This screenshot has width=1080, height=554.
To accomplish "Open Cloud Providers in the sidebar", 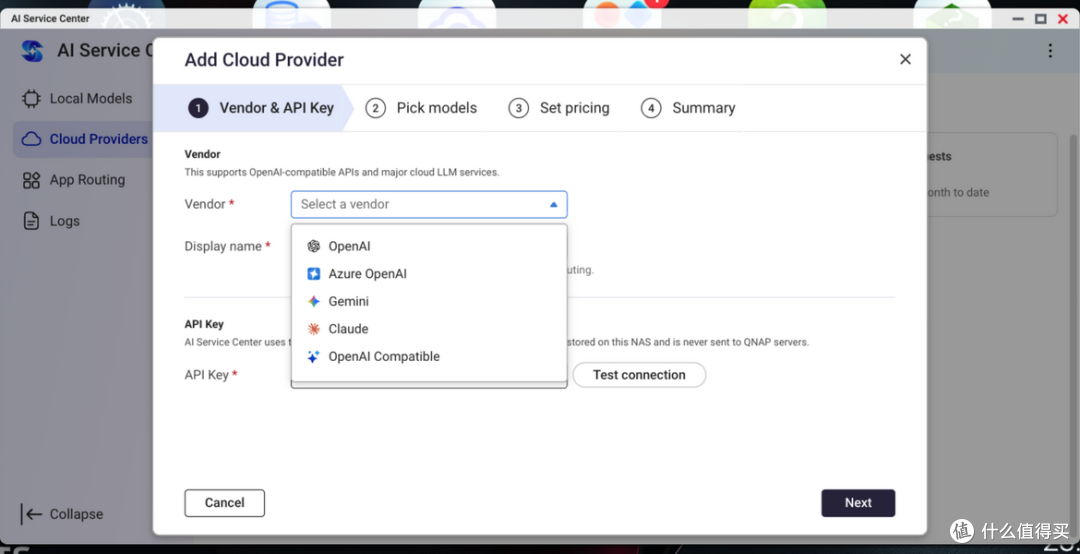I will tap(85, 139).
